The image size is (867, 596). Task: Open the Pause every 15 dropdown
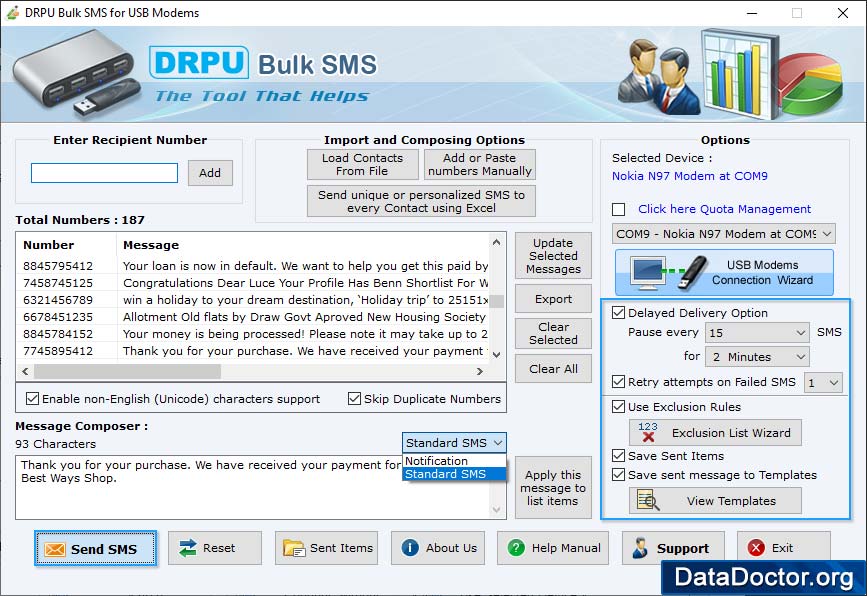pos(757,332)
